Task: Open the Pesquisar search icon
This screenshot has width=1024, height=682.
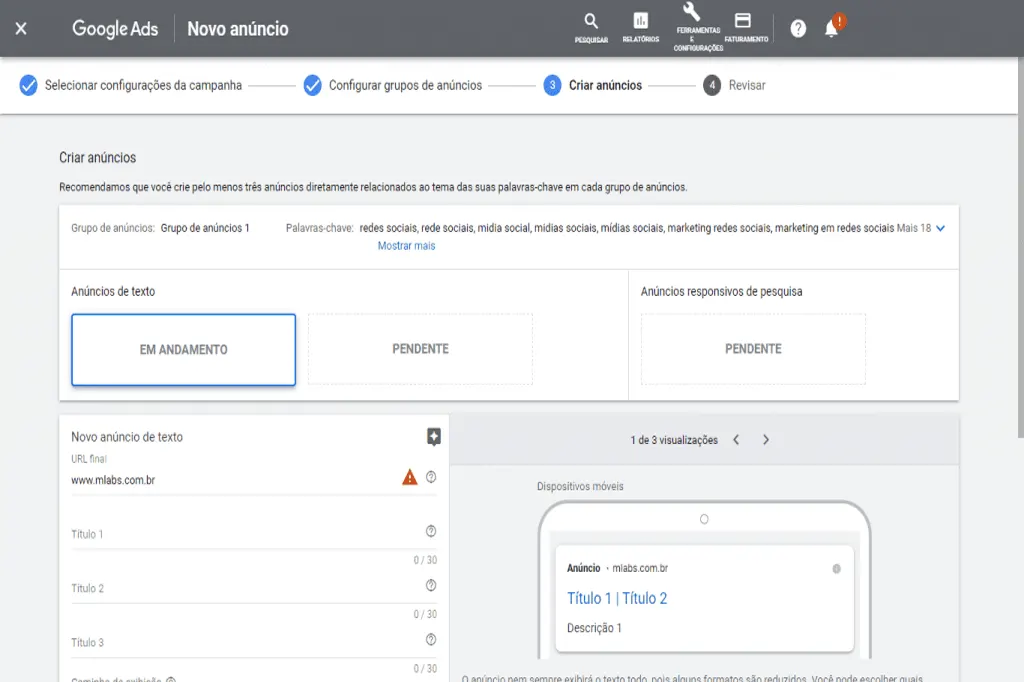Action: [x=590, y=23]
